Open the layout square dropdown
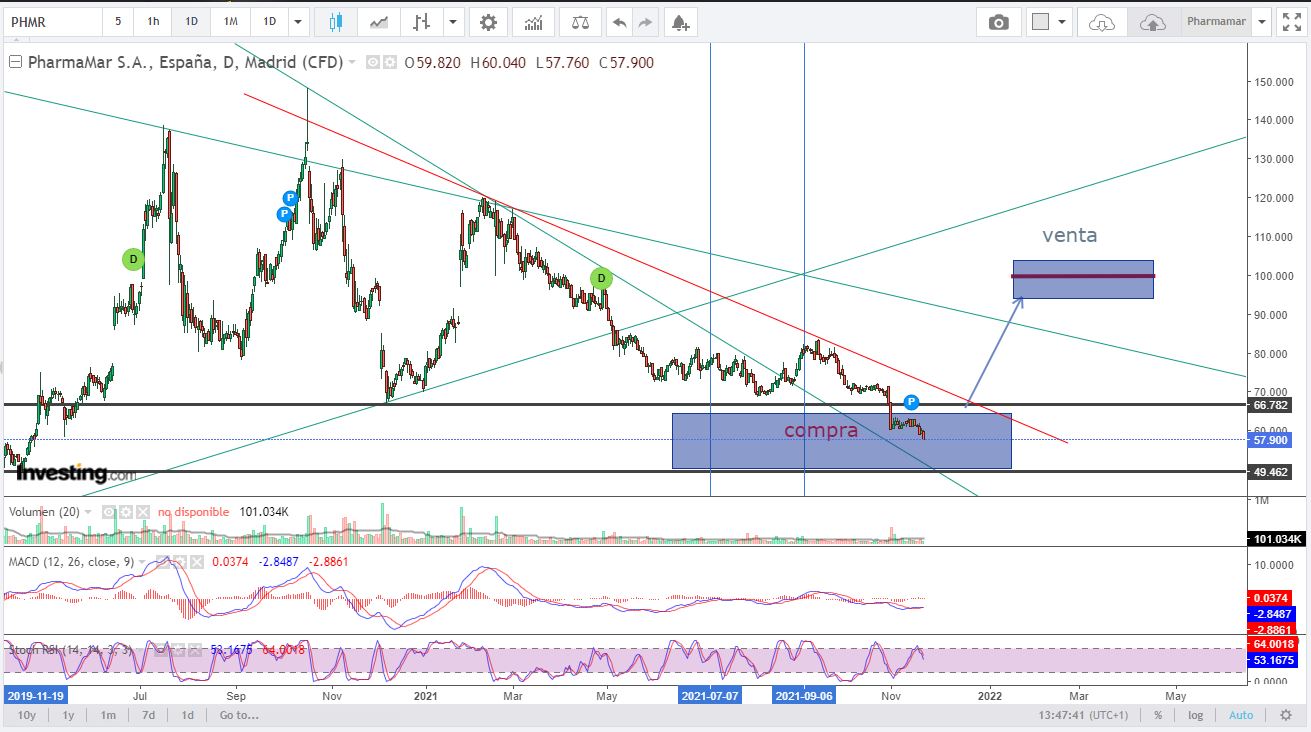 (x=1061, y=22)
